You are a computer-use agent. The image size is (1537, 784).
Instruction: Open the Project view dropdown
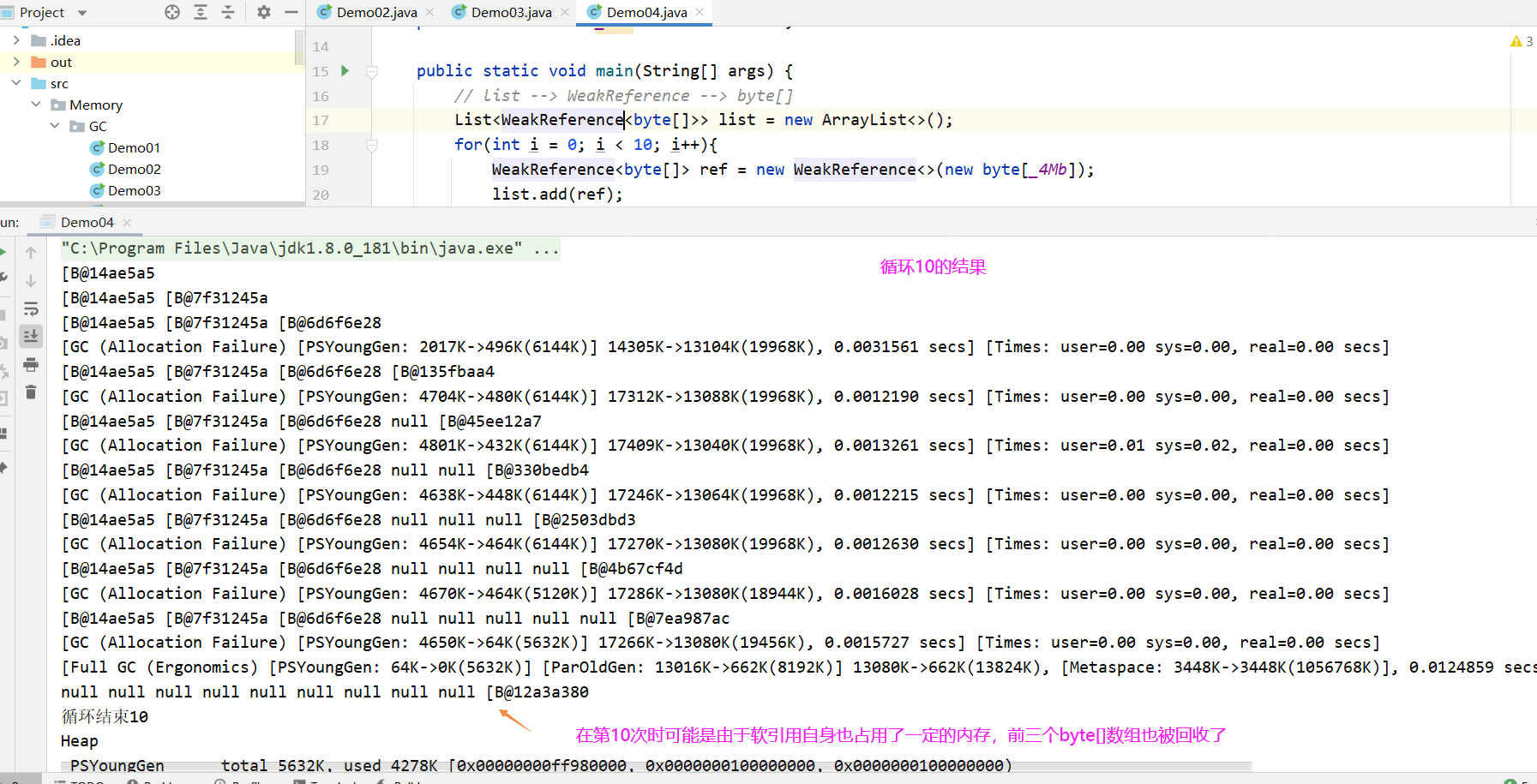tap(82, 13)
